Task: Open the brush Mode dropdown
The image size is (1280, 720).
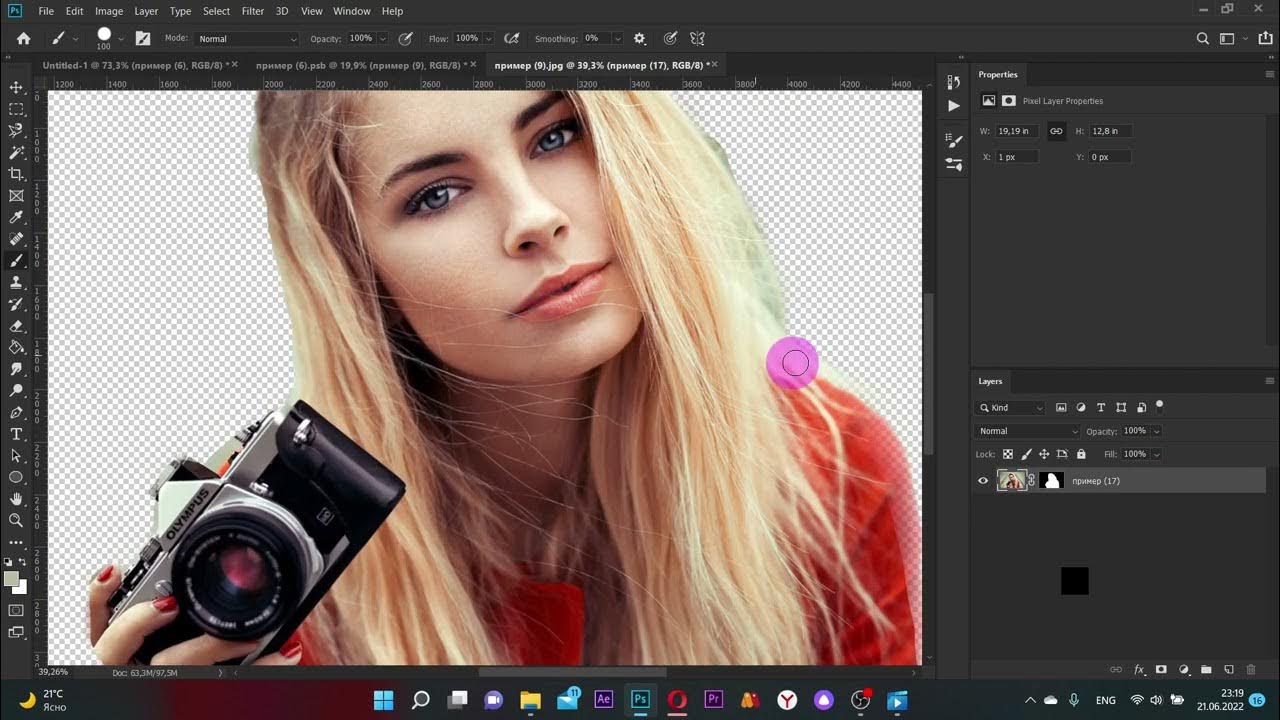Action: tap(246, 39)
